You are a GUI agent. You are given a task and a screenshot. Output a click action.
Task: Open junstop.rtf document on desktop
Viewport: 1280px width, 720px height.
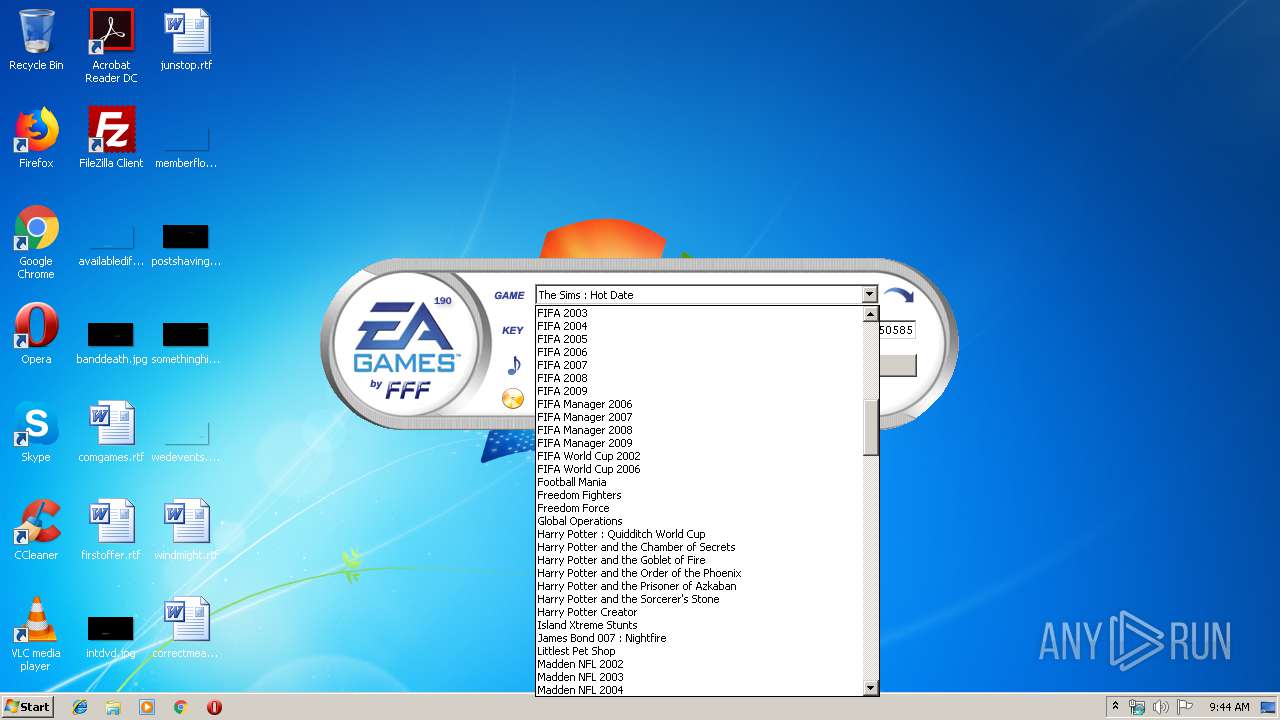pyautogui.click(x=186, y=41)
